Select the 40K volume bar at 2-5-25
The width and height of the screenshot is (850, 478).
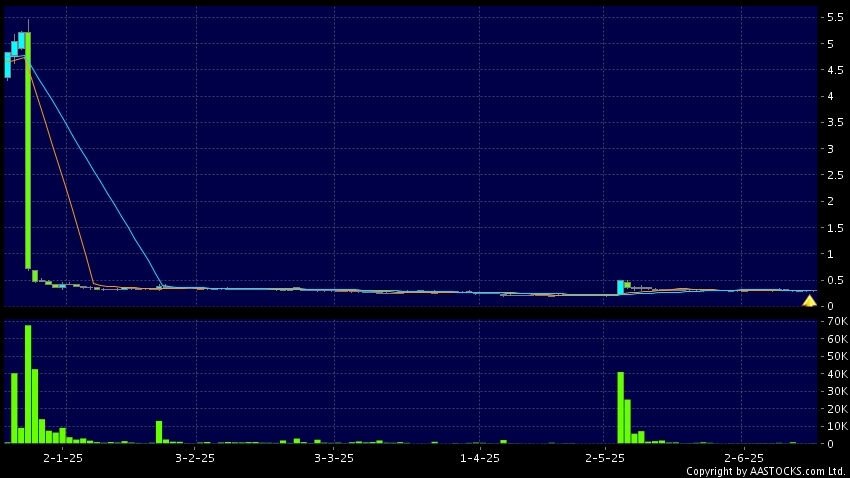click(621, 408)
